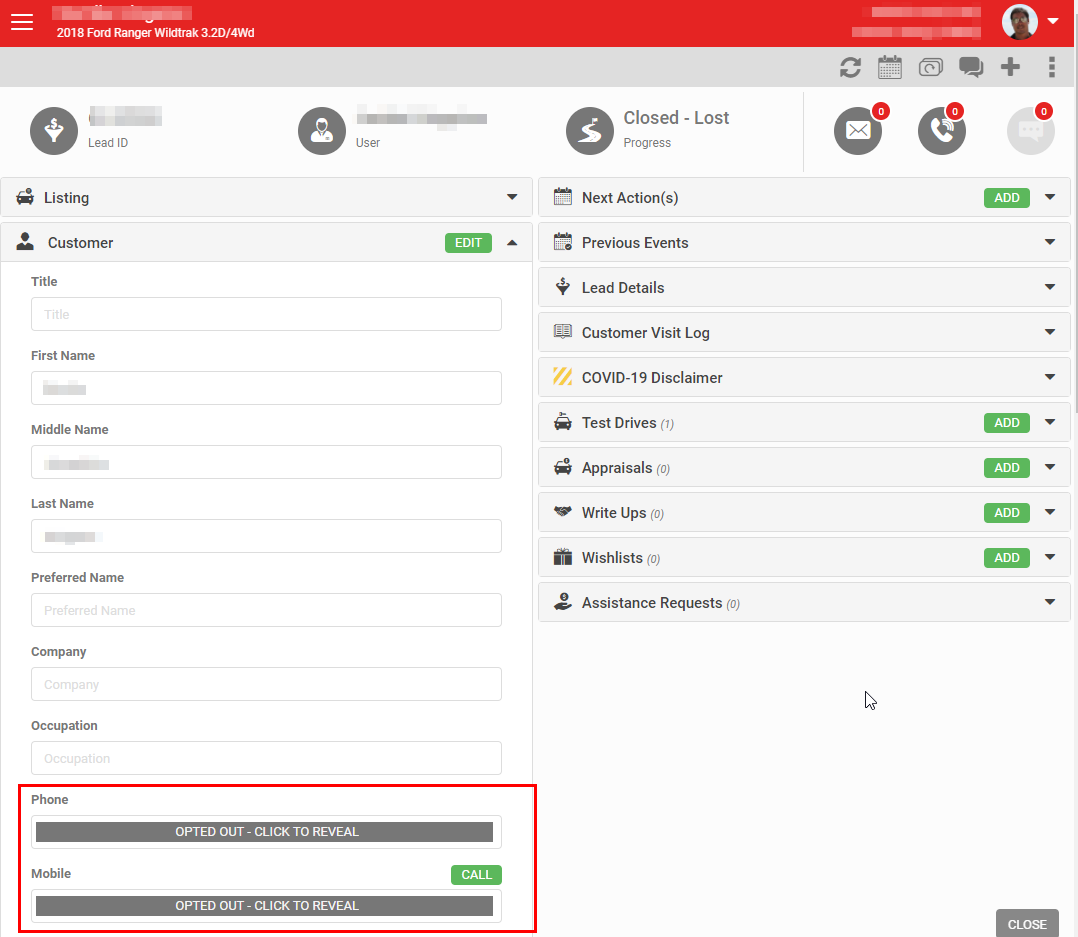Click the COVID-19 striped warning icon
Screen dimensions: 1078x937
(x=562, y=377)
